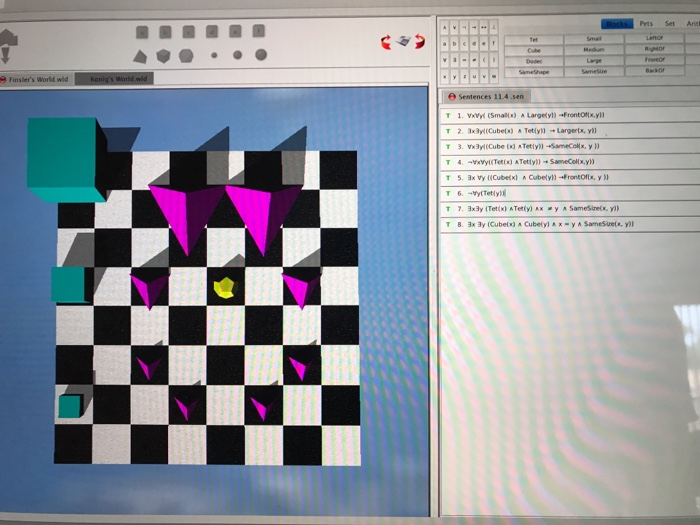Choose the cube shape in the world toolbar
The width and height of the screenshot is (700, 525).
[163, 56]
